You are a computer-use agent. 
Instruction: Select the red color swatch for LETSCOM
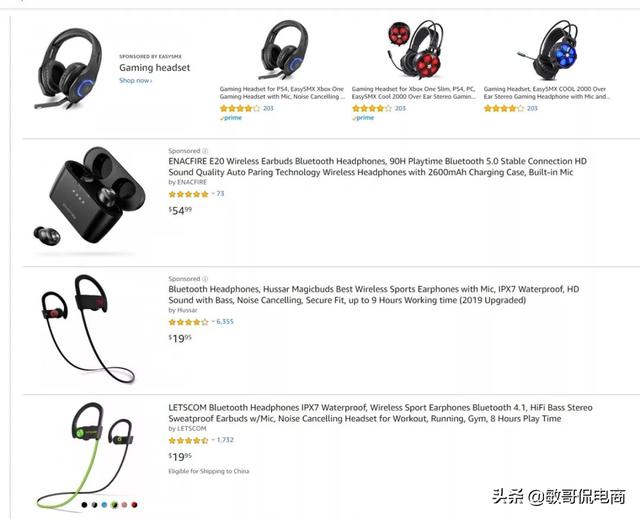point(134,505)
